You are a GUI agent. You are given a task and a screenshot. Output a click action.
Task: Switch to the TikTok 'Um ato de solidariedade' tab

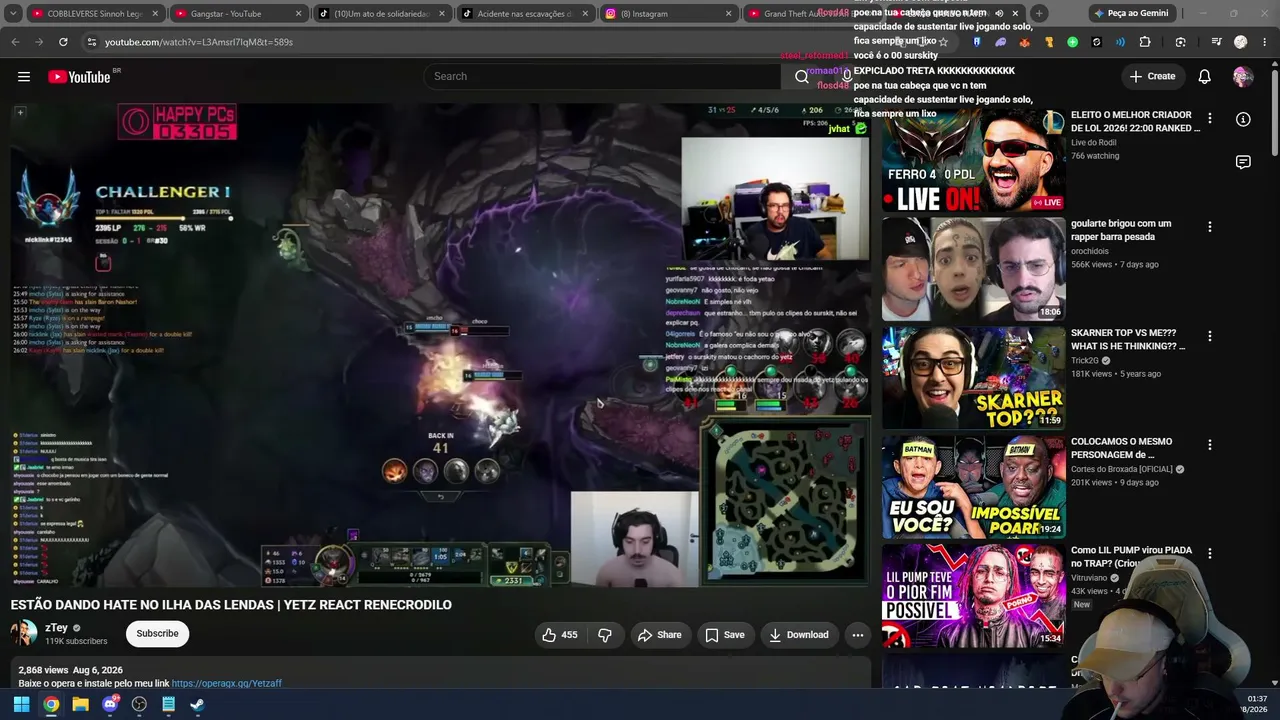point(383,14)
